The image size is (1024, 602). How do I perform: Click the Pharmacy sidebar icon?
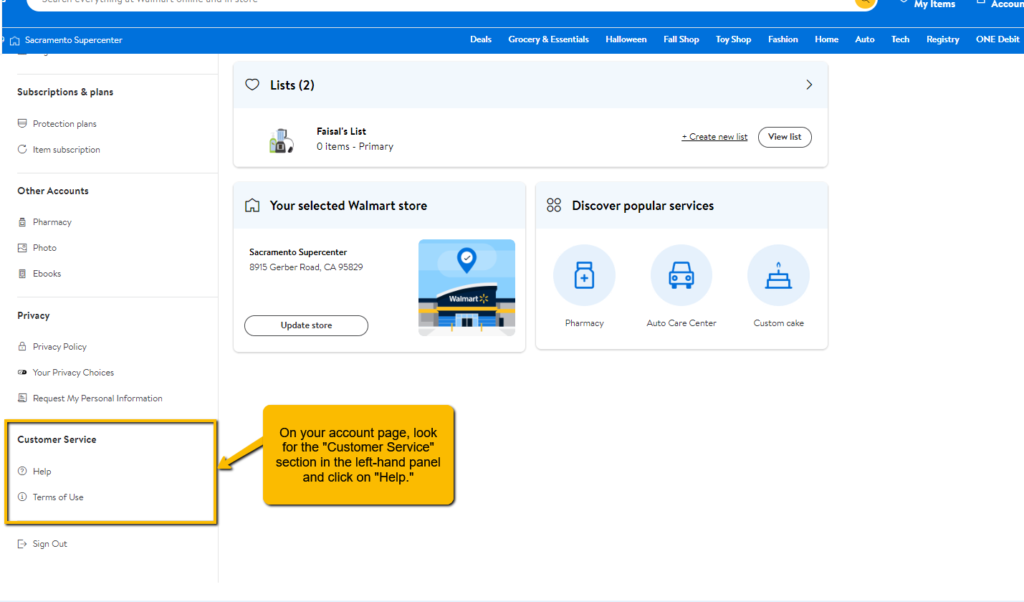pyautogui.click(x=22, y=222)
